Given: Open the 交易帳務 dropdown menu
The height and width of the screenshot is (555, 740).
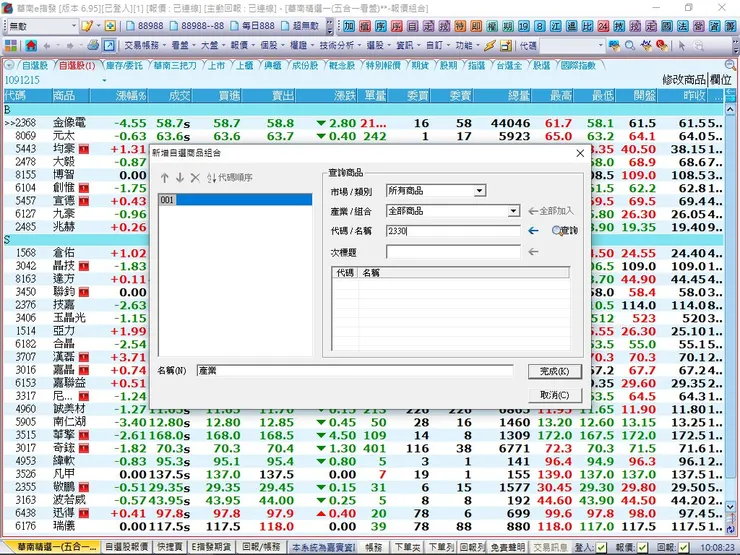Looking at the screenshot, I should [144, 46].
